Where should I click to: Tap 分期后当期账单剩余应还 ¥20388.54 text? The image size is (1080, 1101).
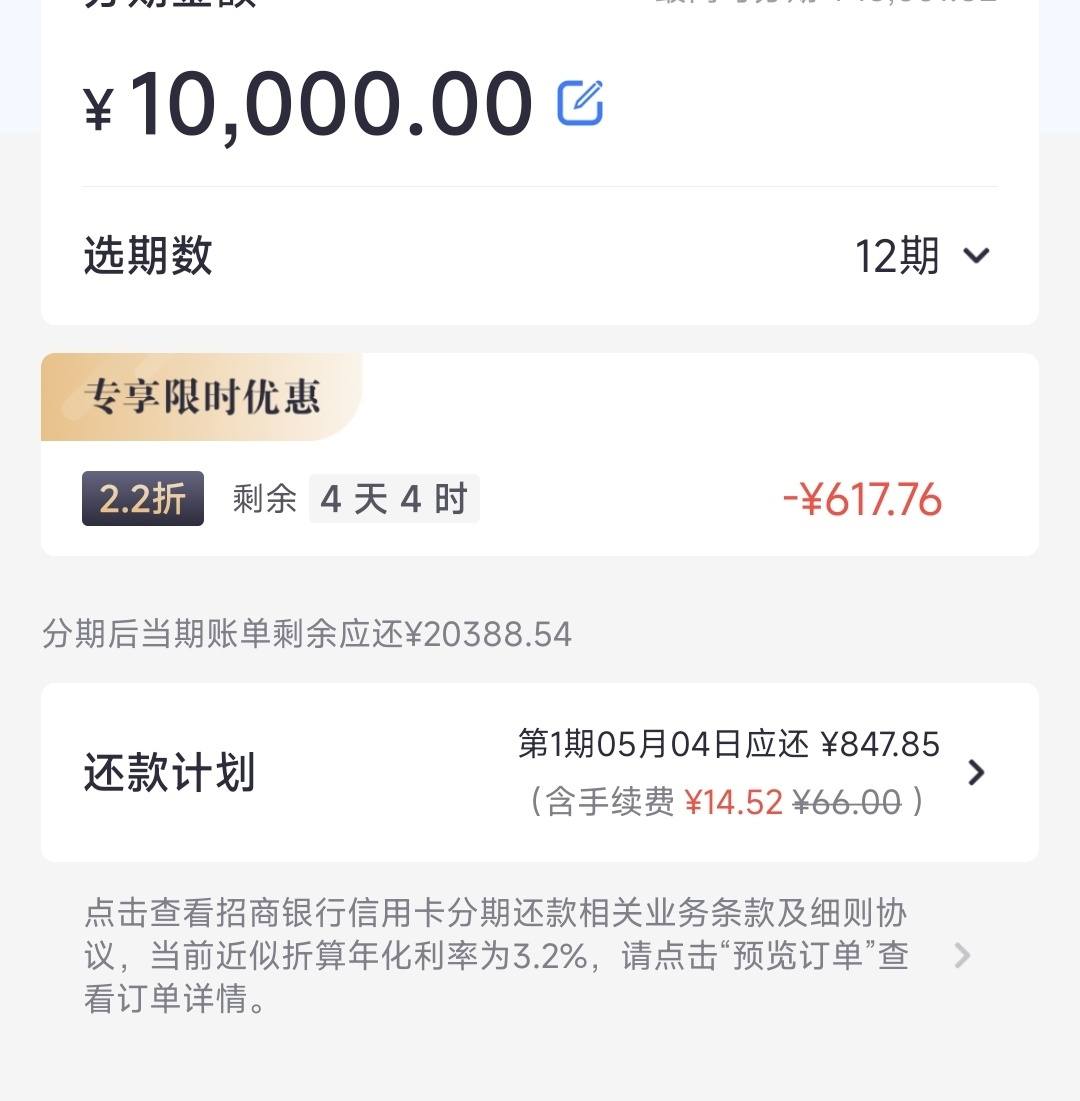click(x=307, y=634)
